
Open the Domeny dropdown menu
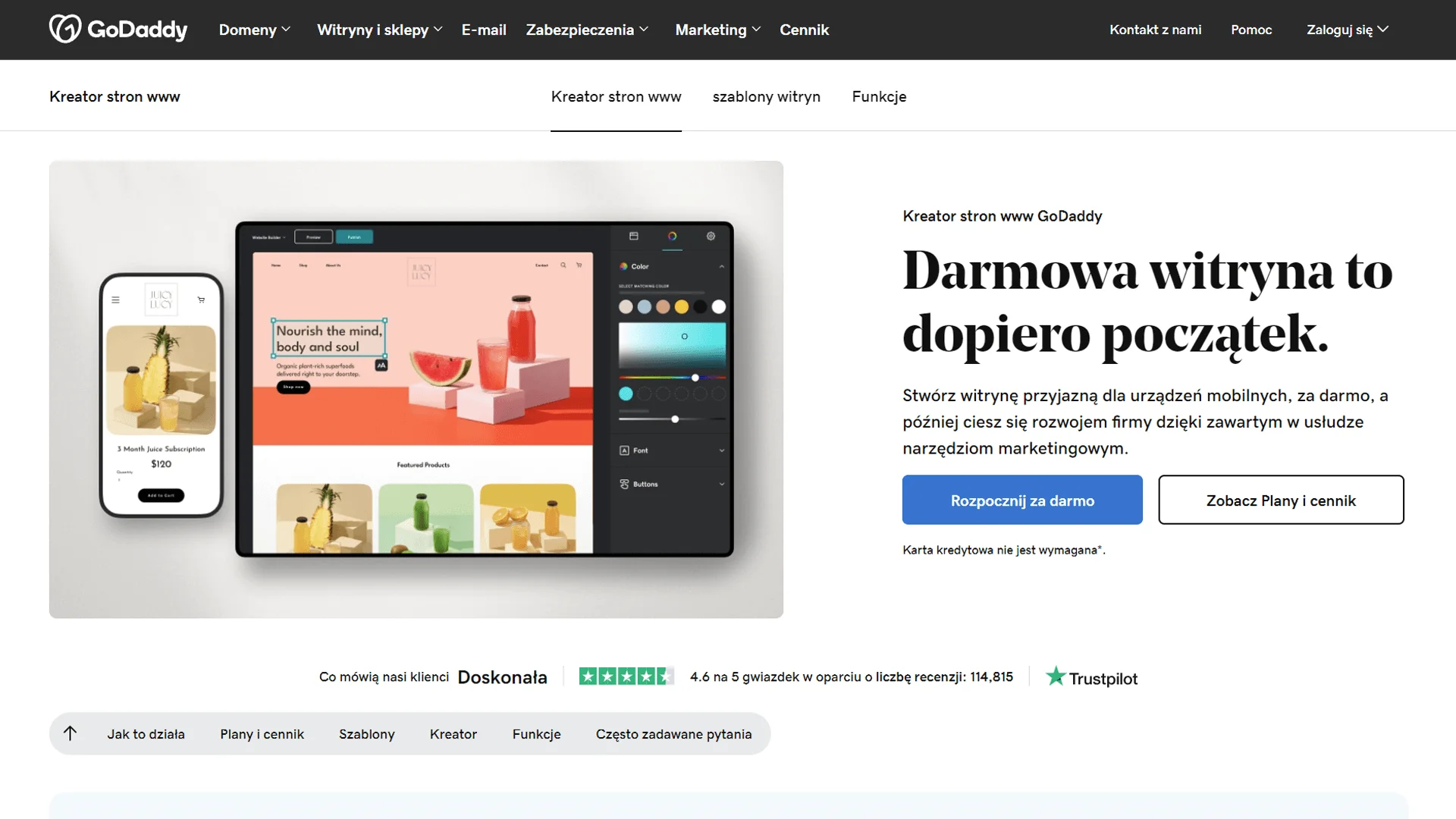pyautogui.click(x=255, y=30)
